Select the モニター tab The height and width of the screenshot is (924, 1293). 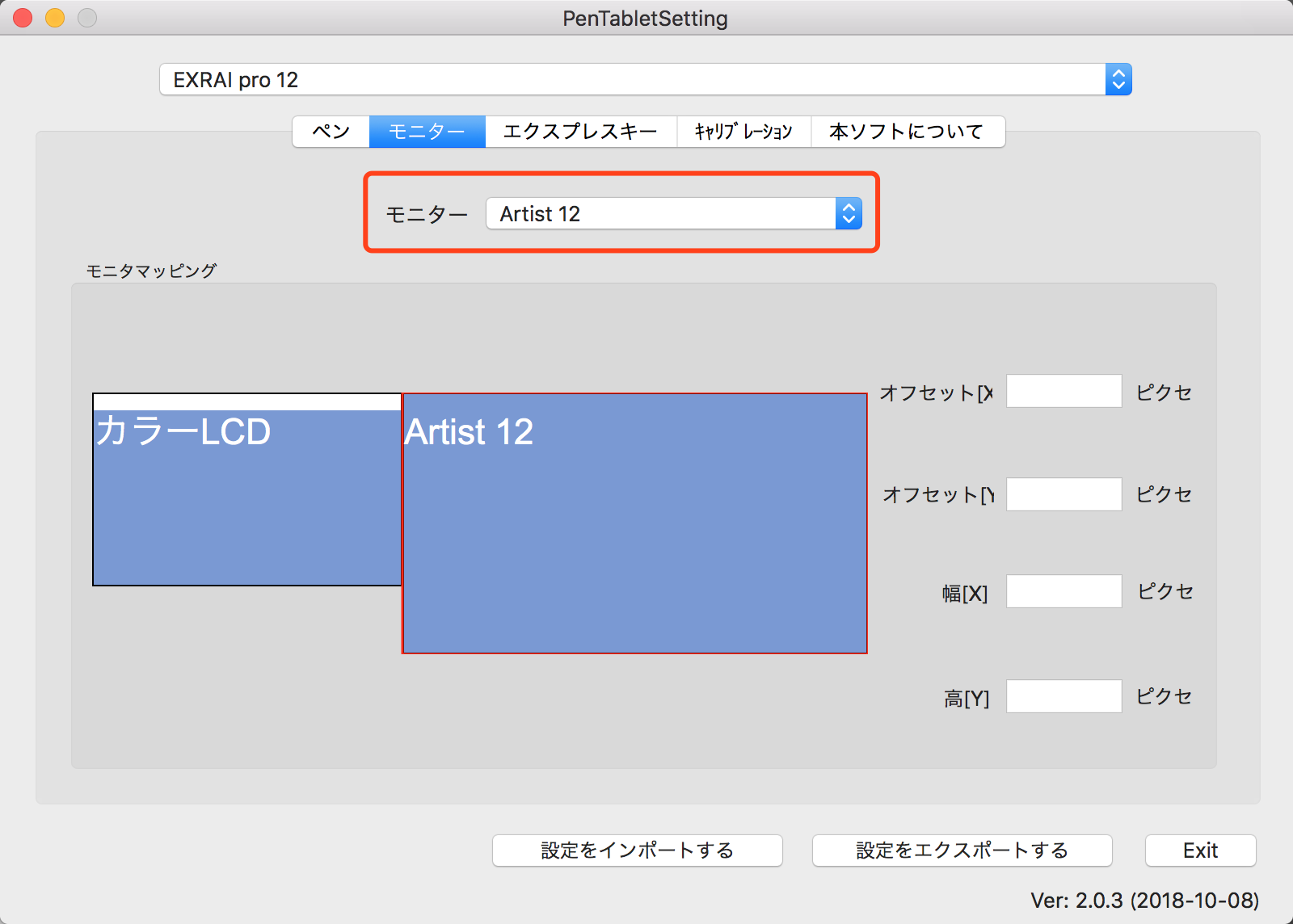(x=427, y=132)
